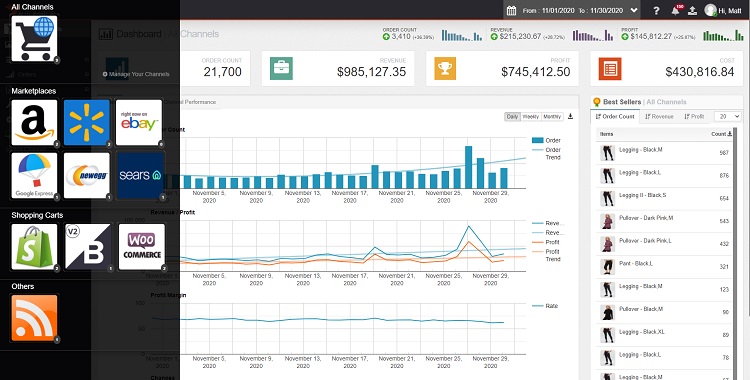
Task: Click the notifications bell icon
Action: tap(675, 11)
